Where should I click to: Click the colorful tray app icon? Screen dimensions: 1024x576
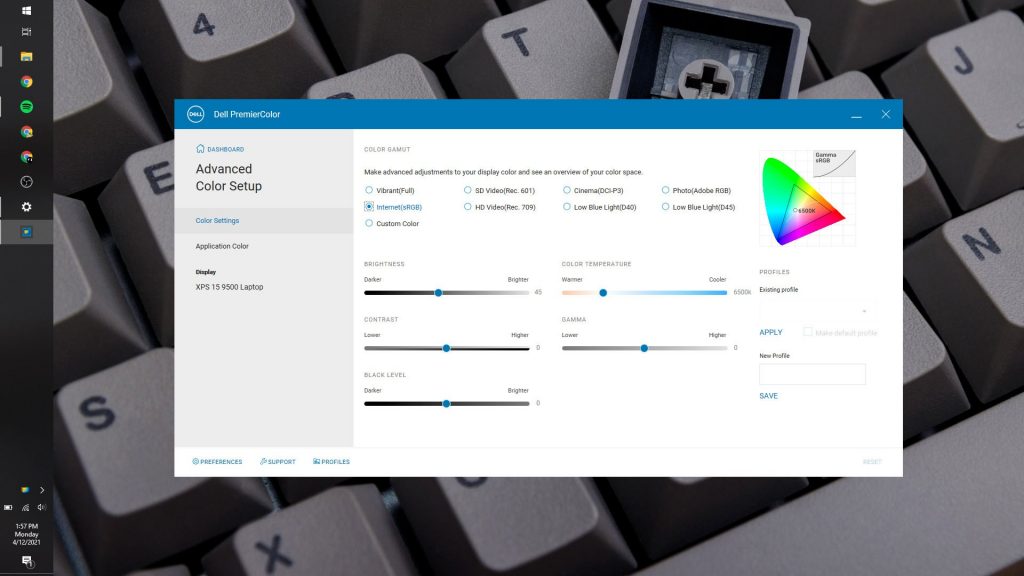[25, 490]
